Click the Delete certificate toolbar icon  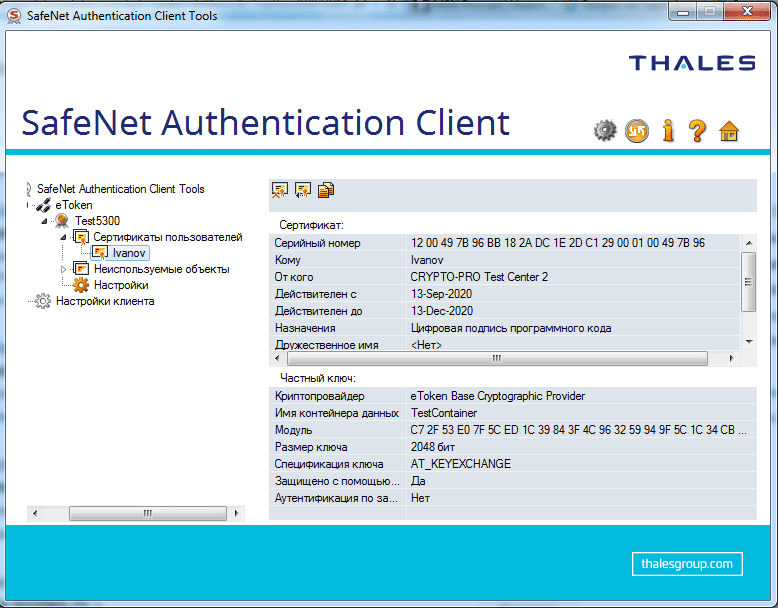tap(280, 190)
